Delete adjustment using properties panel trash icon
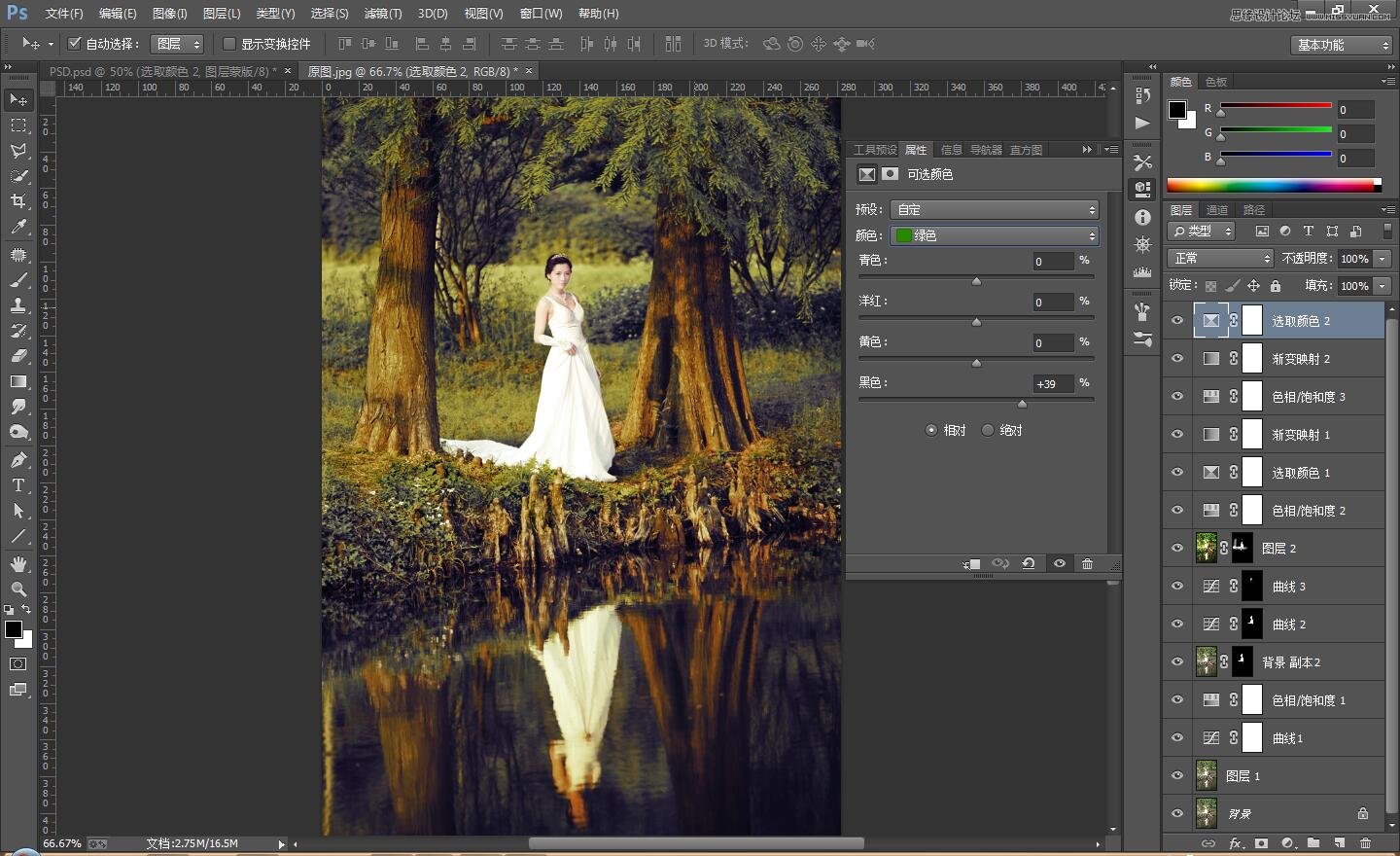This screenshot has width=1400, height=856. pyautogui.click(x=1087, y=564)
